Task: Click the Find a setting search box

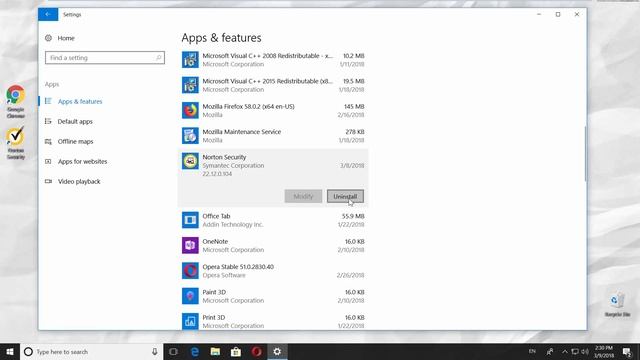Action: click(105, 58)
